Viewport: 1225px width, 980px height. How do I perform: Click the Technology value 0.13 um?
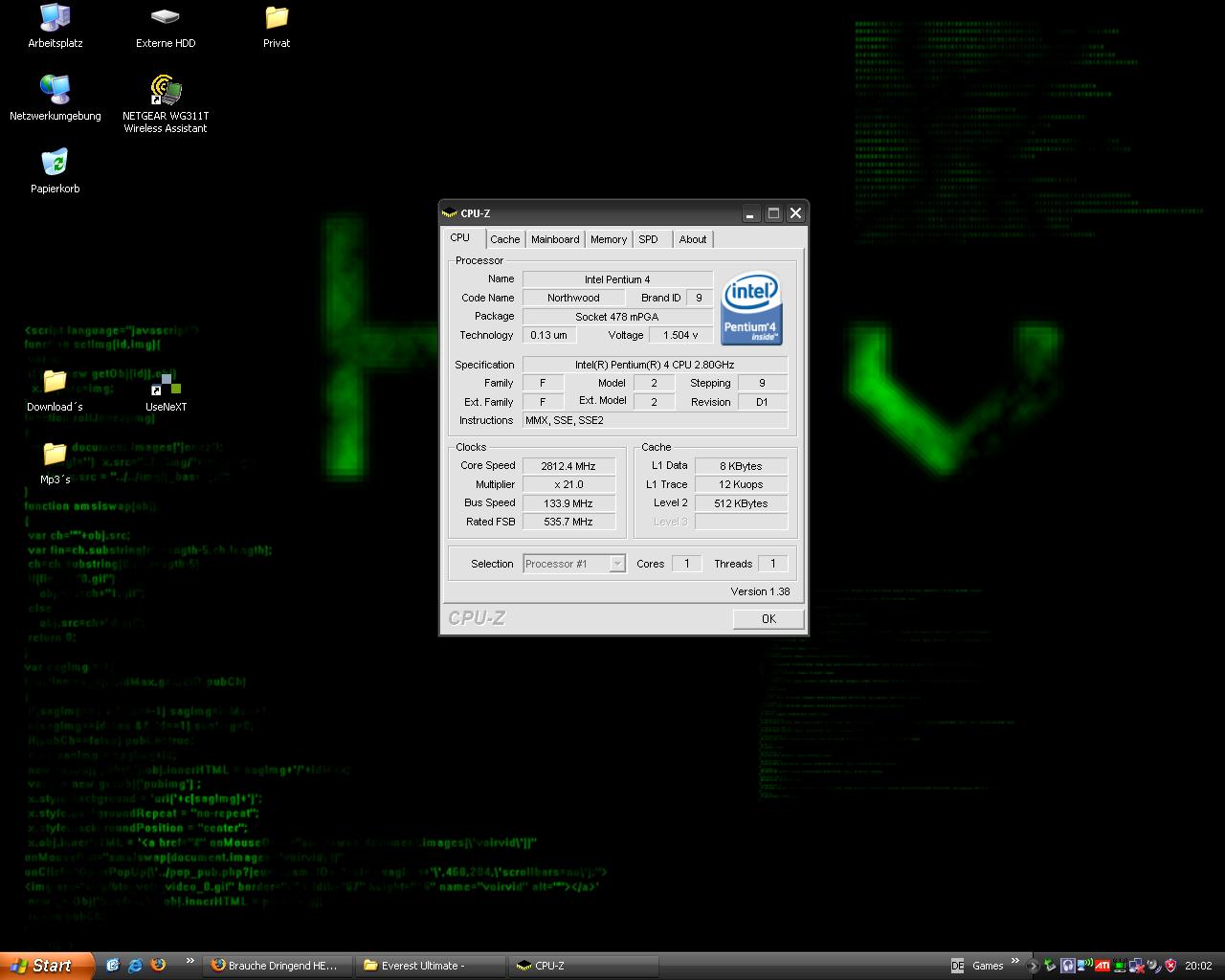549,335
